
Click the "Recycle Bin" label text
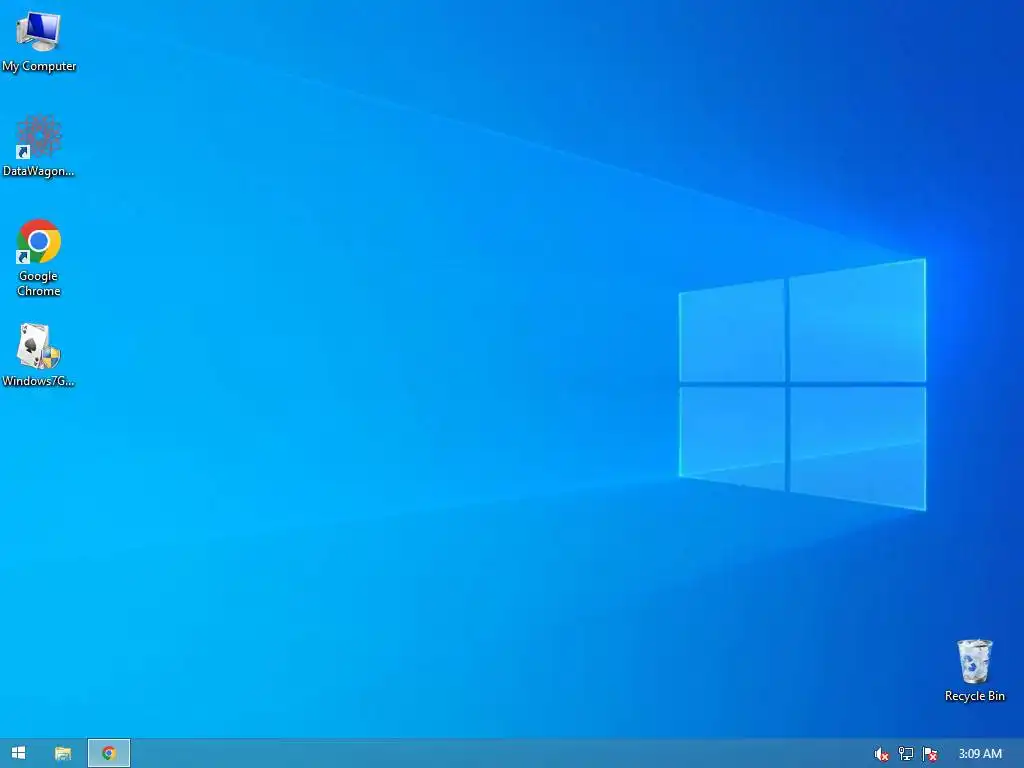coord(974,696)
